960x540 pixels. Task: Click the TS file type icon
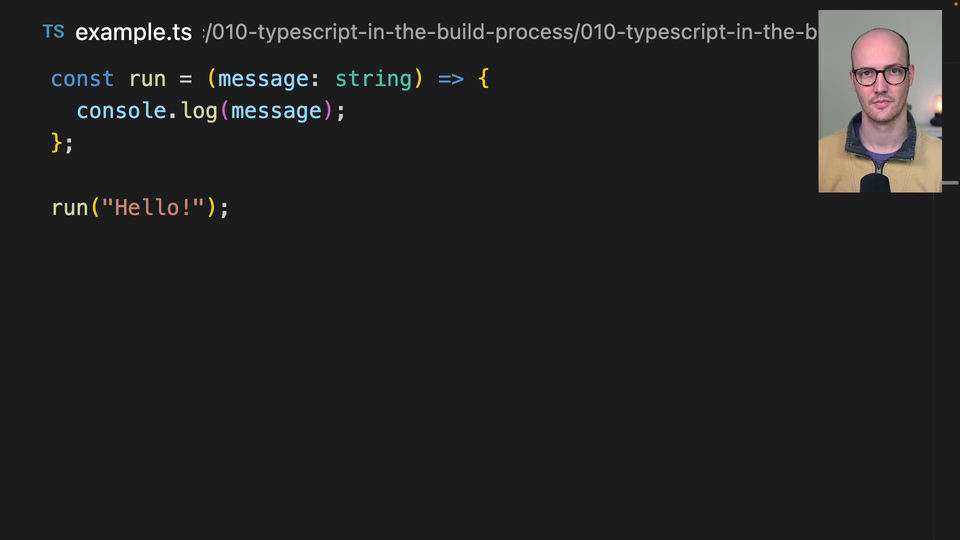(53, 32)
